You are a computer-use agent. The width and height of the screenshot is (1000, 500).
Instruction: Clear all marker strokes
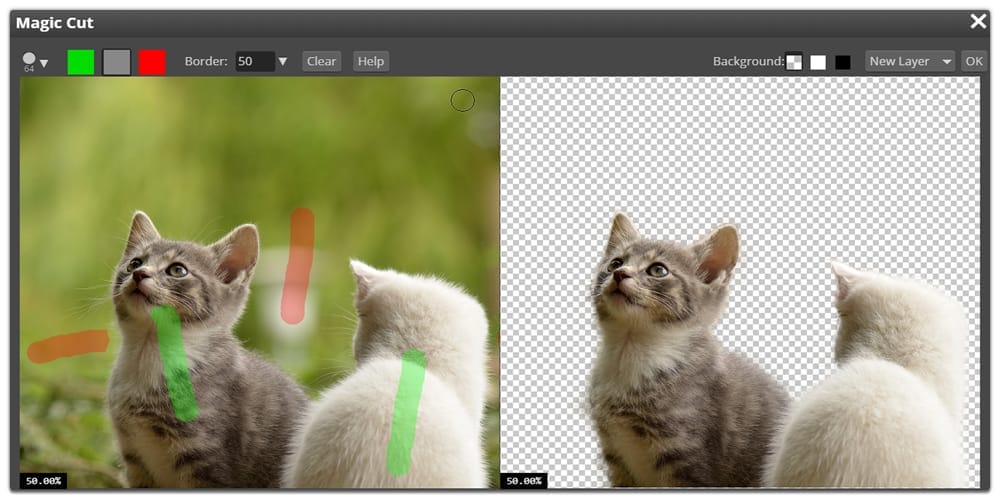(x=321, y=61)
